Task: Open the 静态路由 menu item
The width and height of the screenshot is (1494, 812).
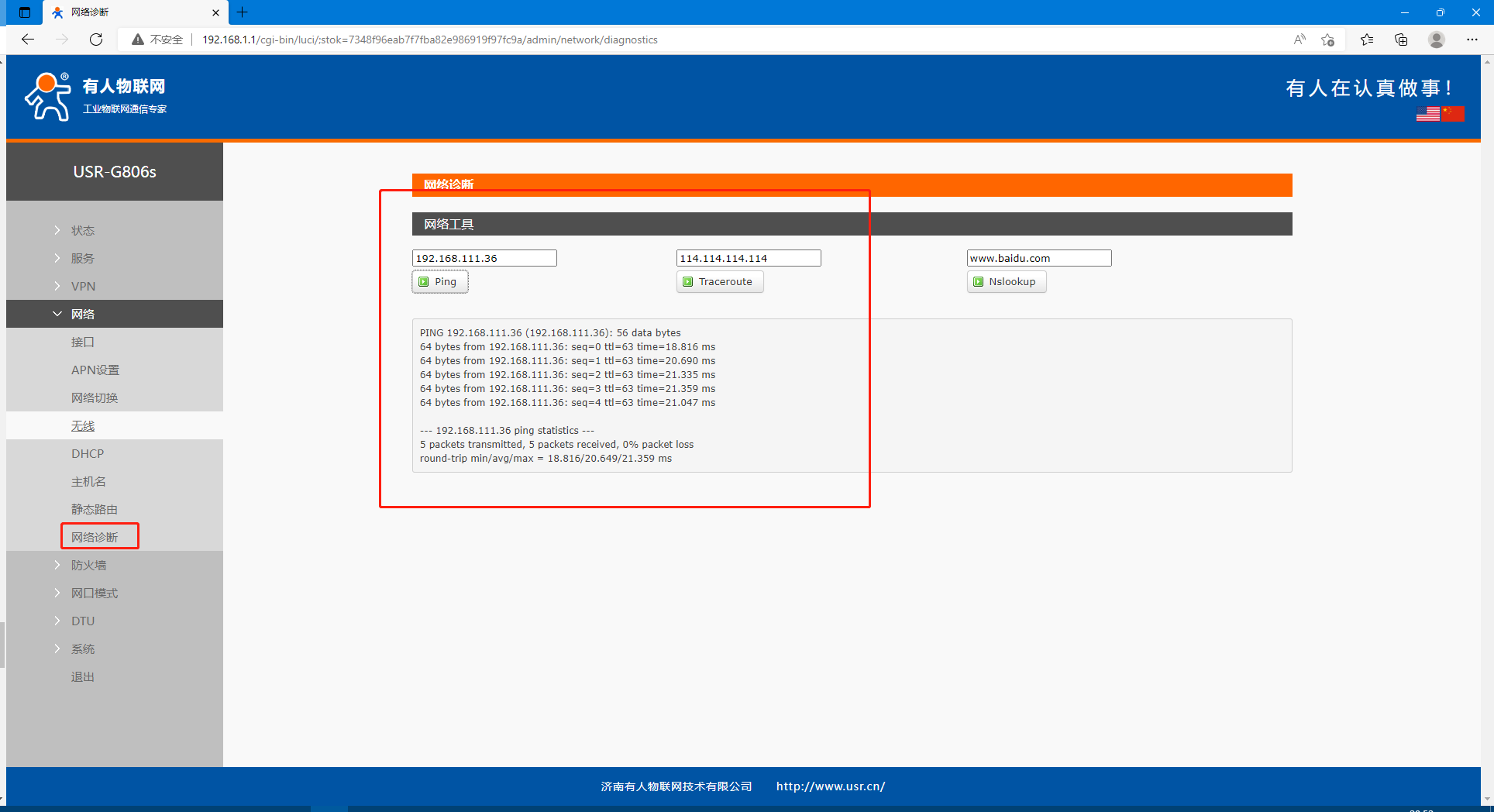Action: 95,509
